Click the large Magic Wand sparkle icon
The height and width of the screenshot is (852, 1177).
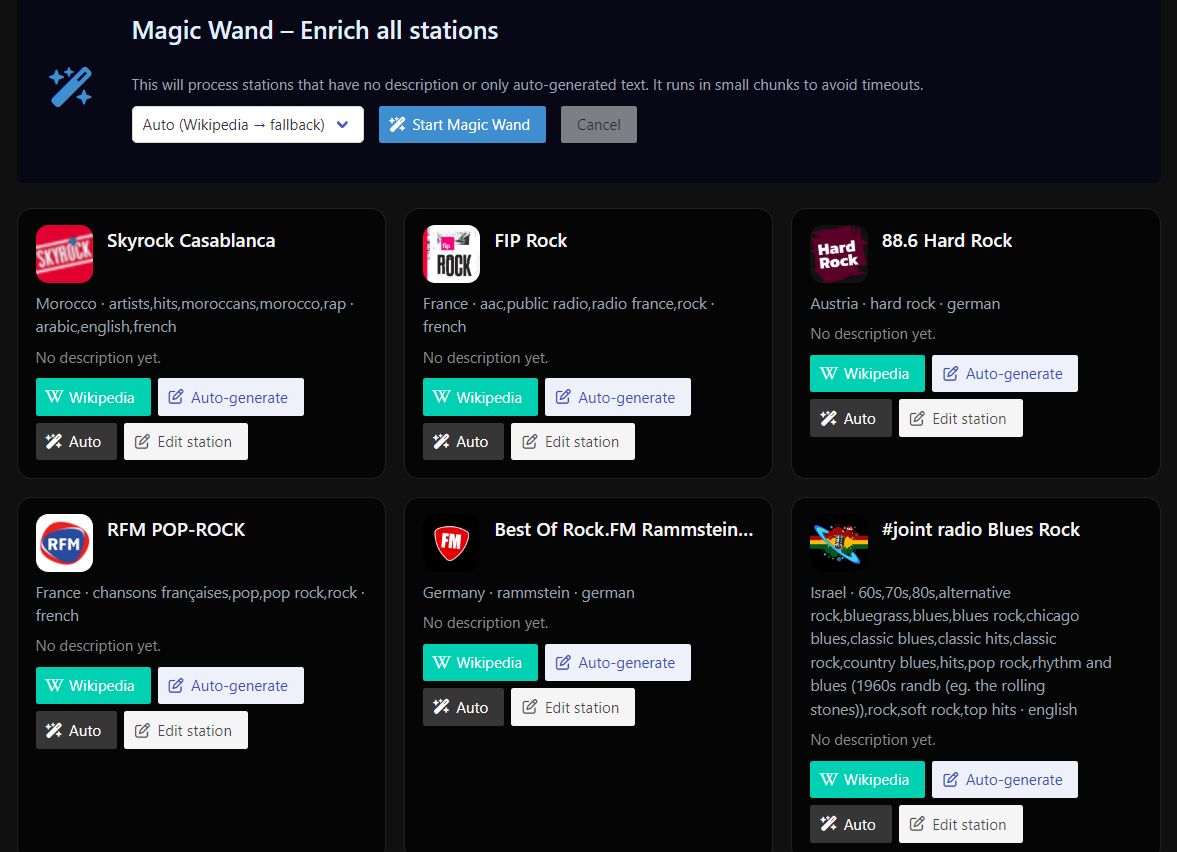pyautogui.click(x=71, y=86)
